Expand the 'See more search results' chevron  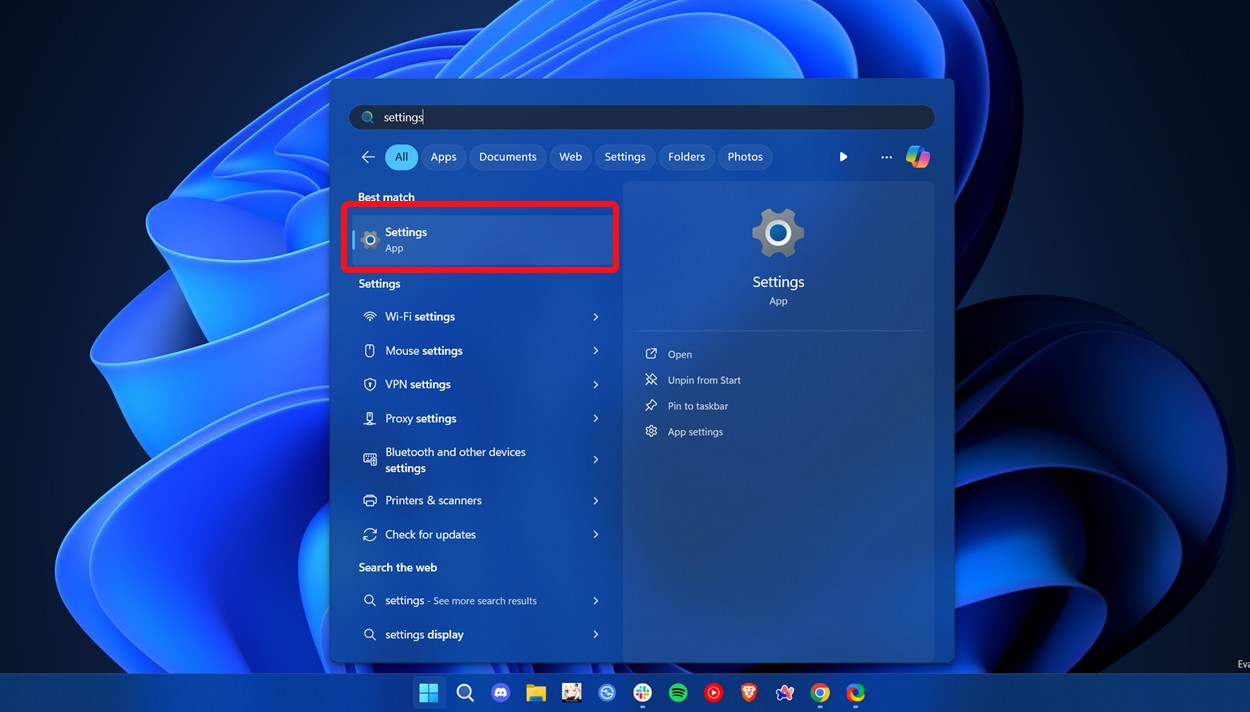point(595,601)
